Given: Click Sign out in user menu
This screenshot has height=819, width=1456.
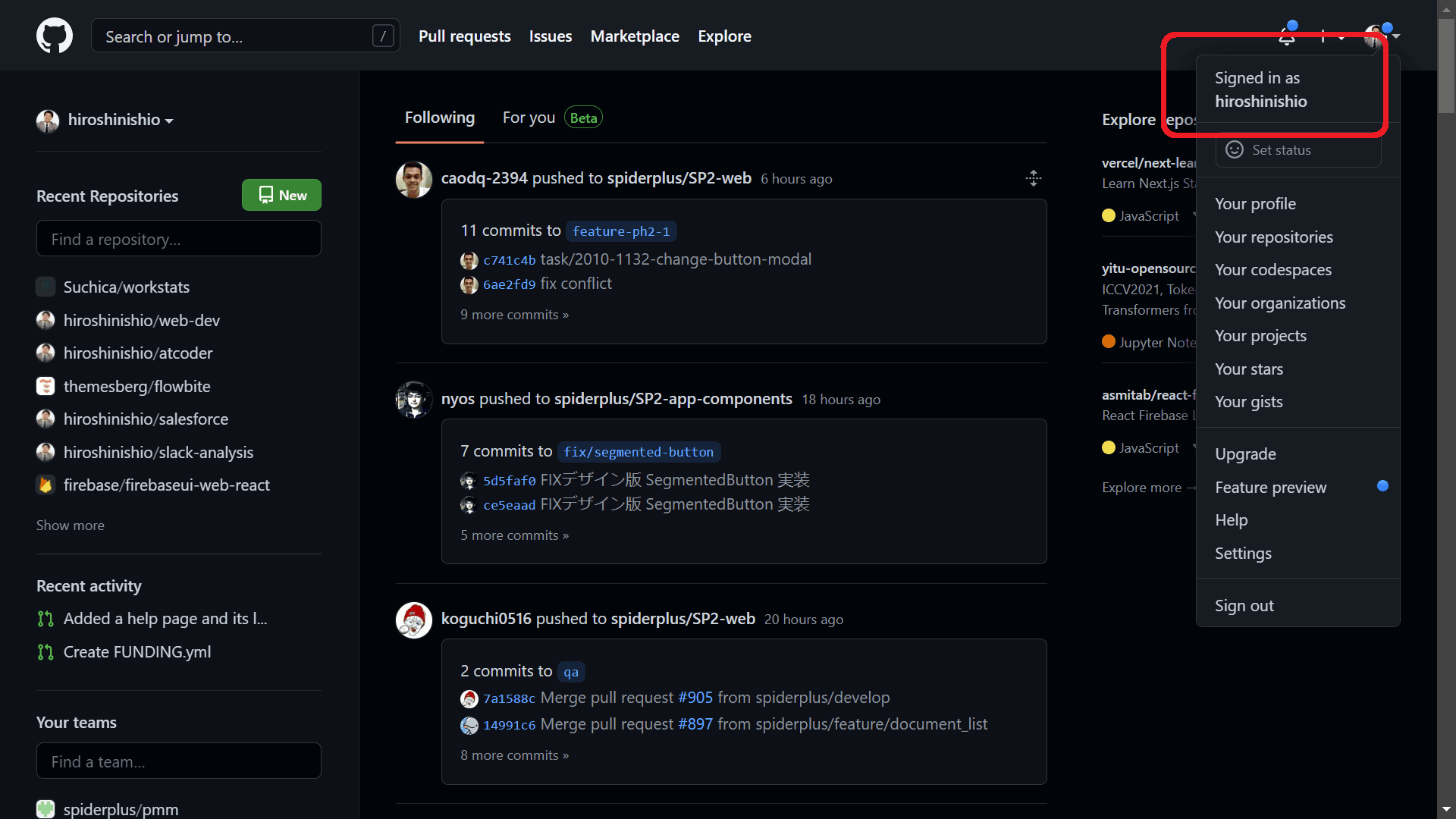Looking at the screenshot, I should [x=1298, y=605].
